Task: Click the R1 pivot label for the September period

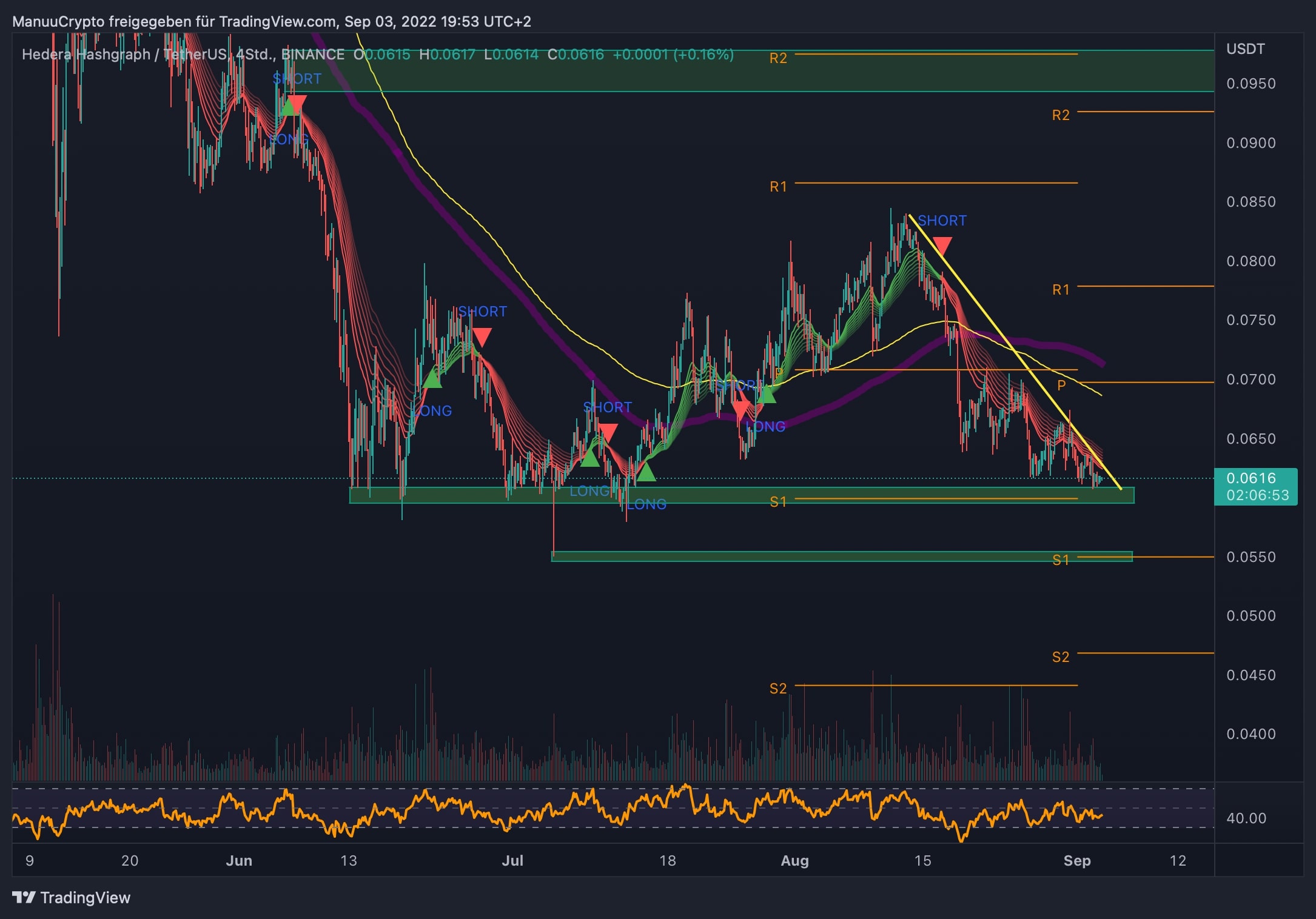Action: pos(1061,290)
